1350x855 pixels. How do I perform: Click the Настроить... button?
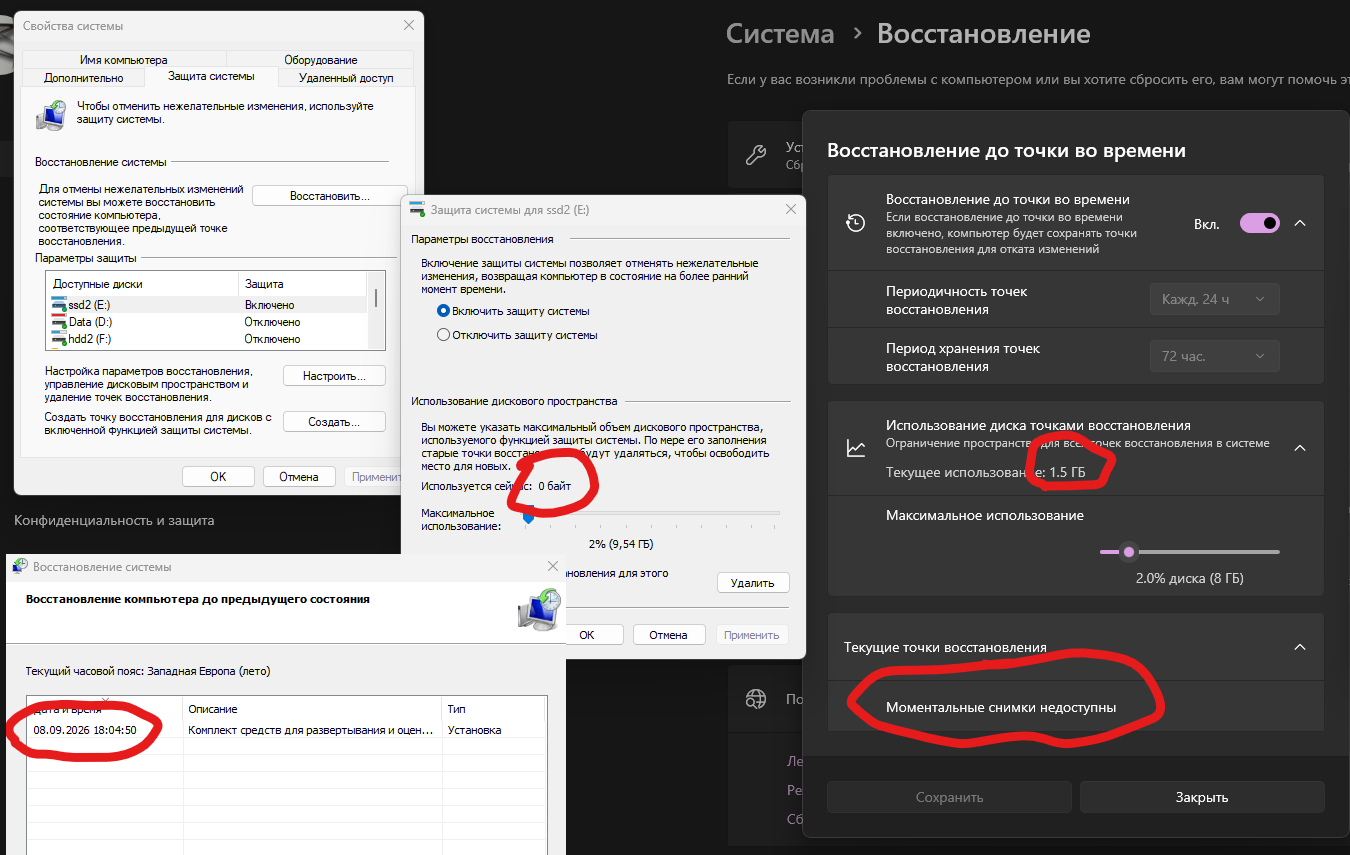(x=335, y=376)
